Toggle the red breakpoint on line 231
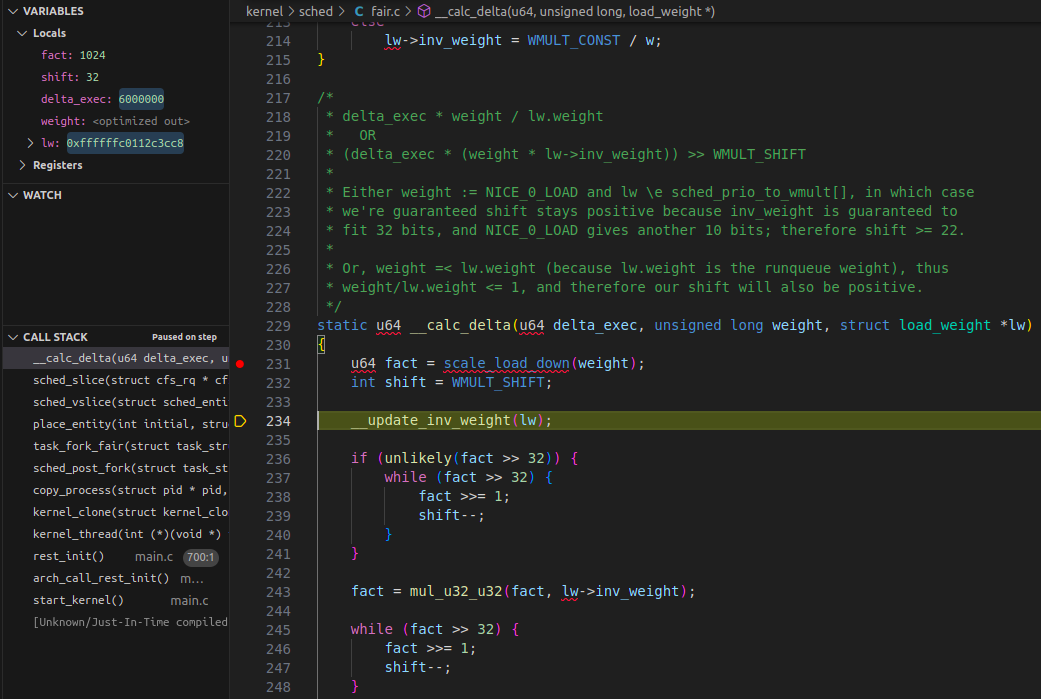The width and height of the screenshot is (1041, 699). pos(240,364)
